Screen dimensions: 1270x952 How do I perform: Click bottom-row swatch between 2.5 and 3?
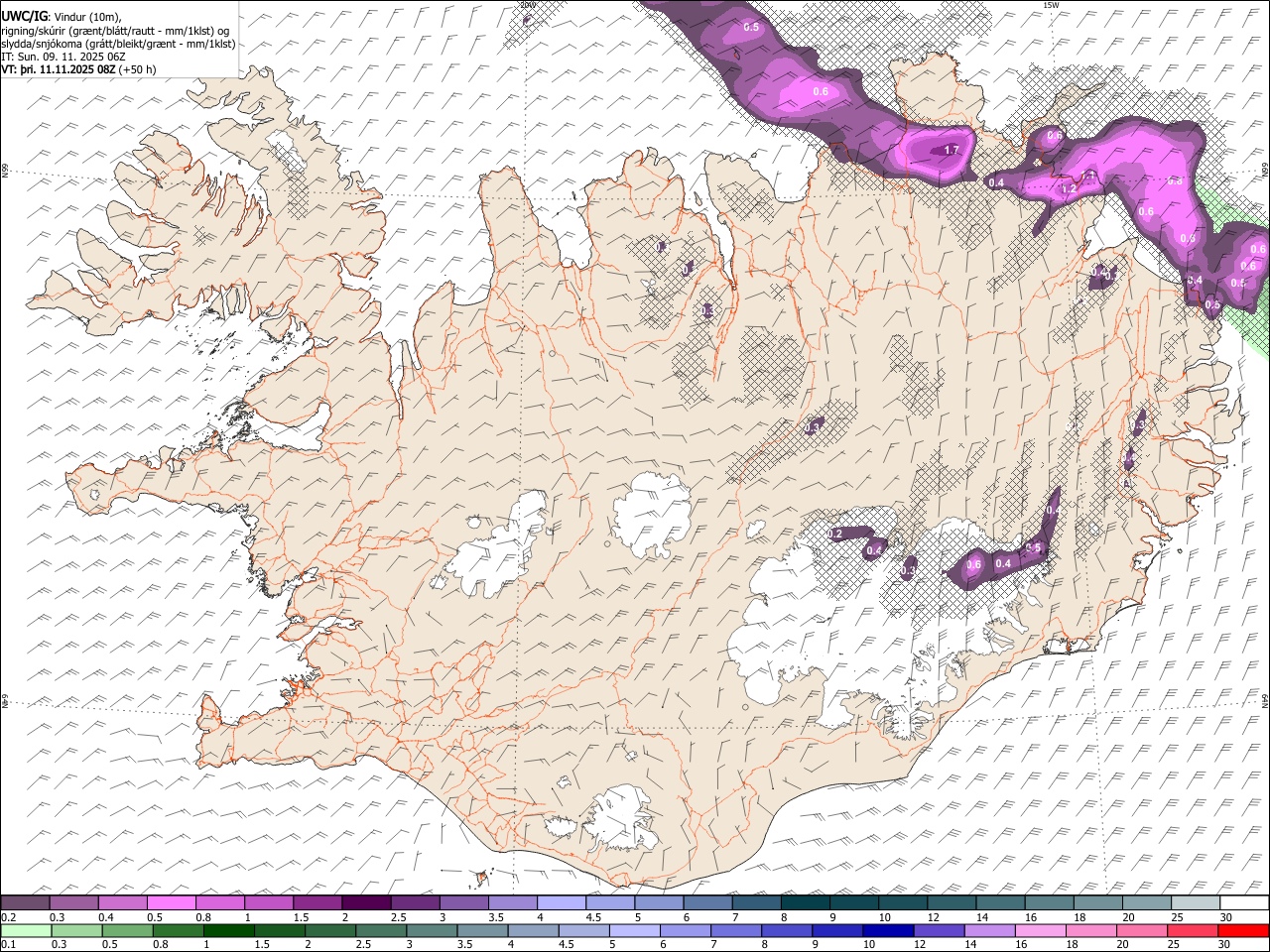tap(381, 930)
